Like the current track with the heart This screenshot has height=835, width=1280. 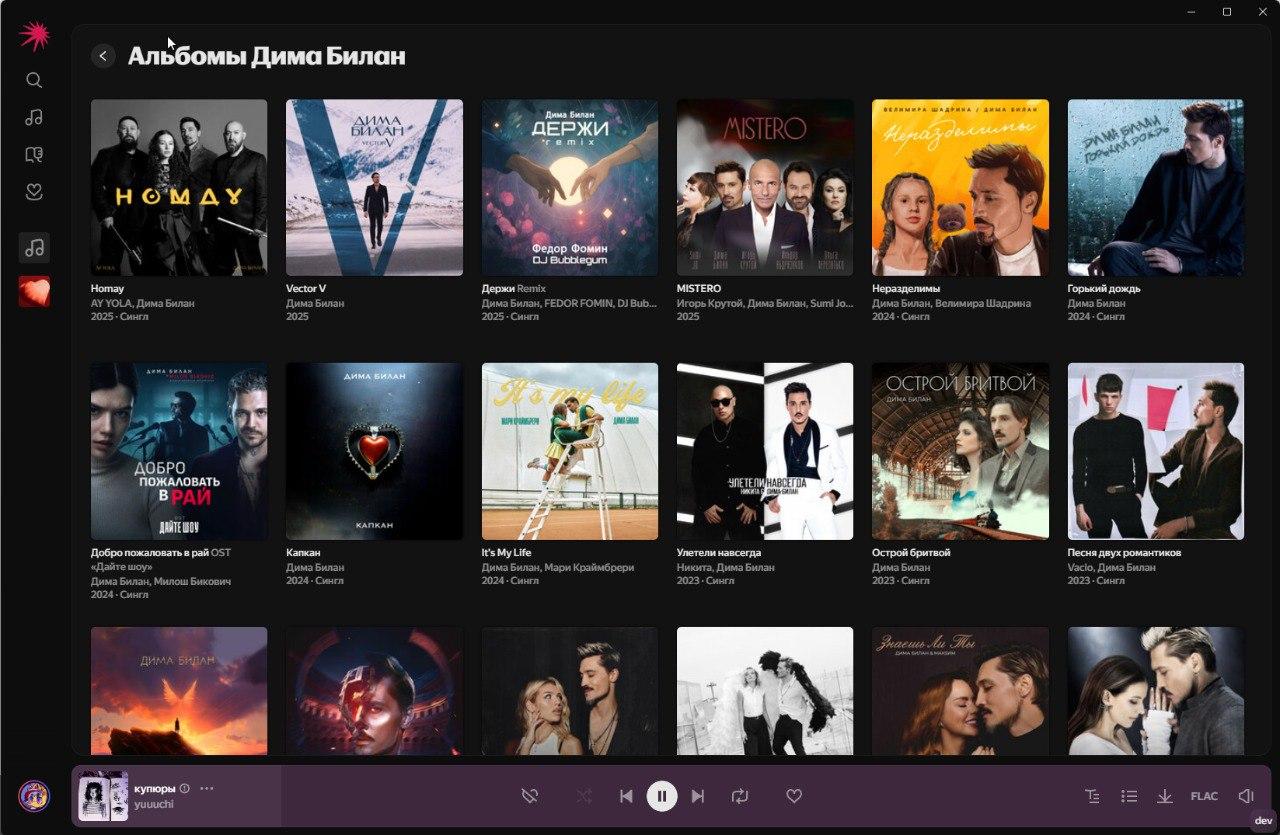click(x=794, y=796)
